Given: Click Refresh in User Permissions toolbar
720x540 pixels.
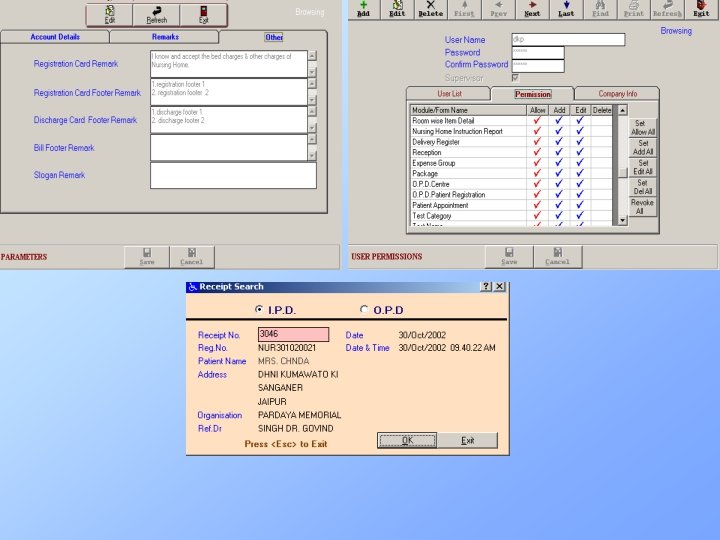Looking at the screenshot, I should (x=668, y=9).
